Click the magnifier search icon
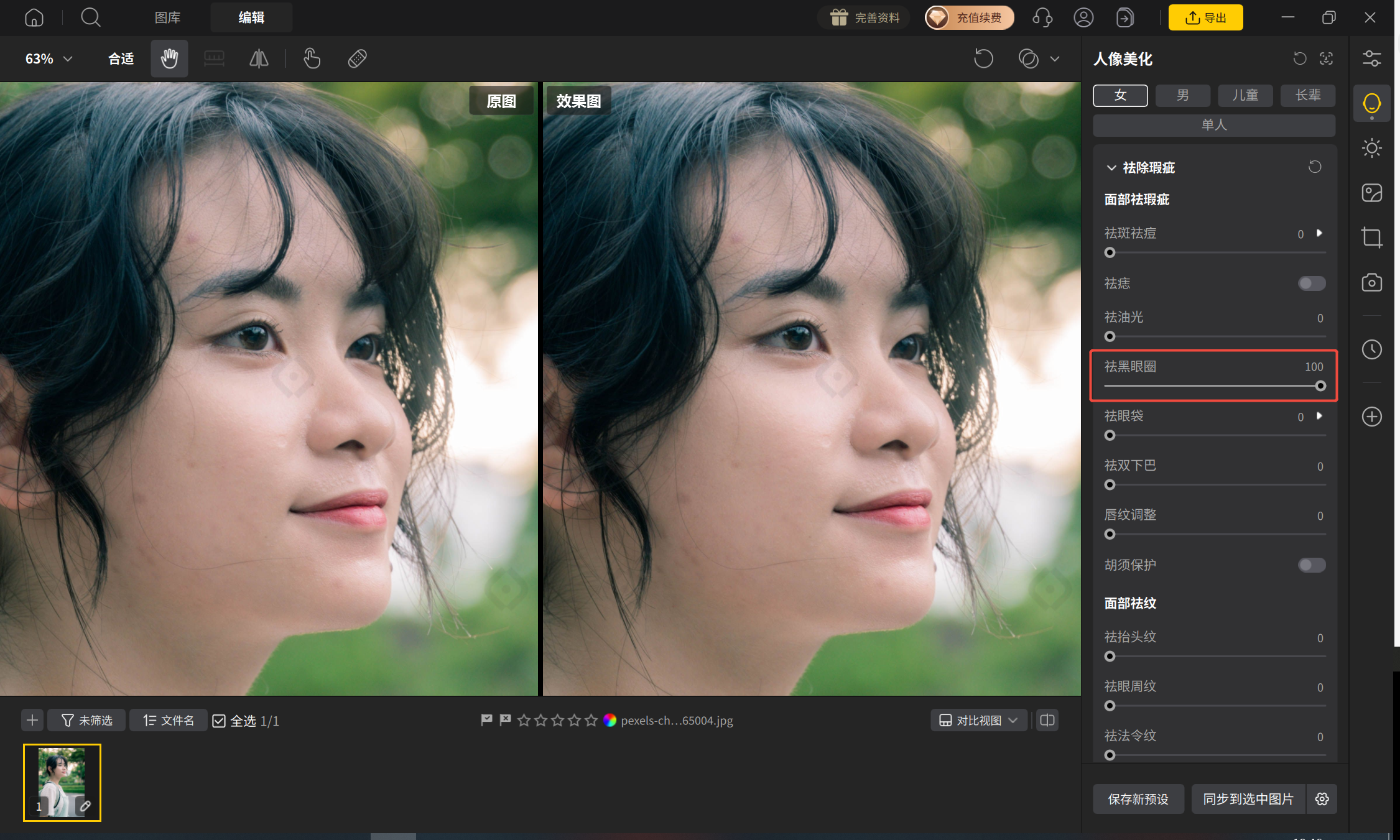Viewport: 1400px width, 840px height. tap(91, 17)
